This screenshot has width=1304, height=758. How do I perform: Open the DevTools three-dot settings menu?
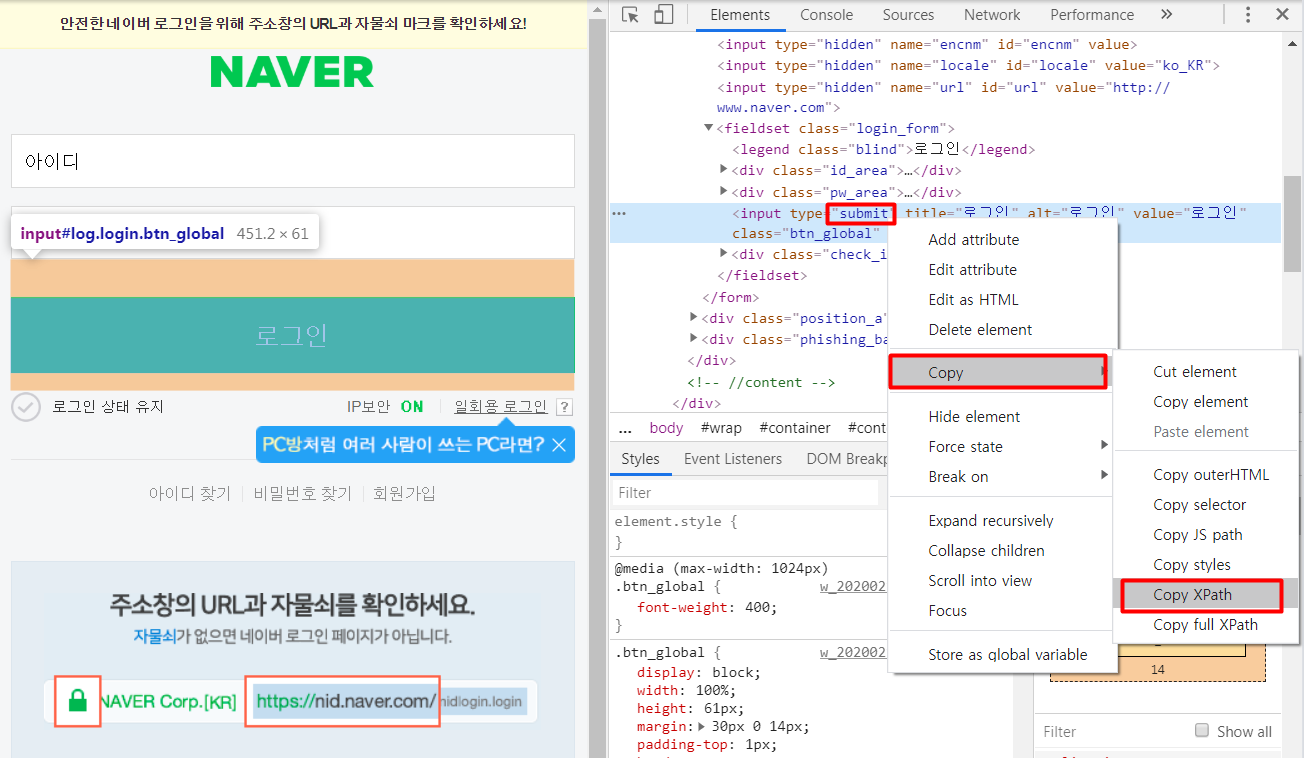(1248, 15)
